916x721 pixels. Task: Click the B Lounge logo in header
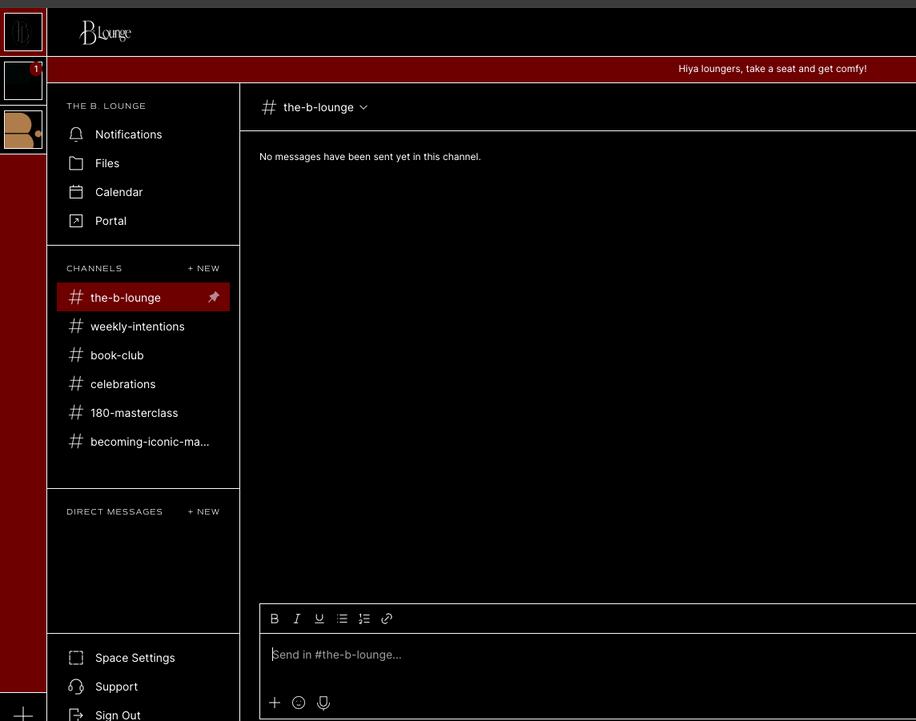(x=105, y=33)
